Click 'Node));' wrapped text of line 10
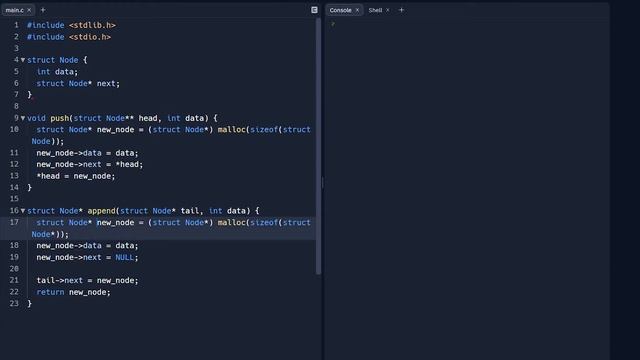This screenshot has height=360, width=640. pyautogui.click(x=48, y=141)
